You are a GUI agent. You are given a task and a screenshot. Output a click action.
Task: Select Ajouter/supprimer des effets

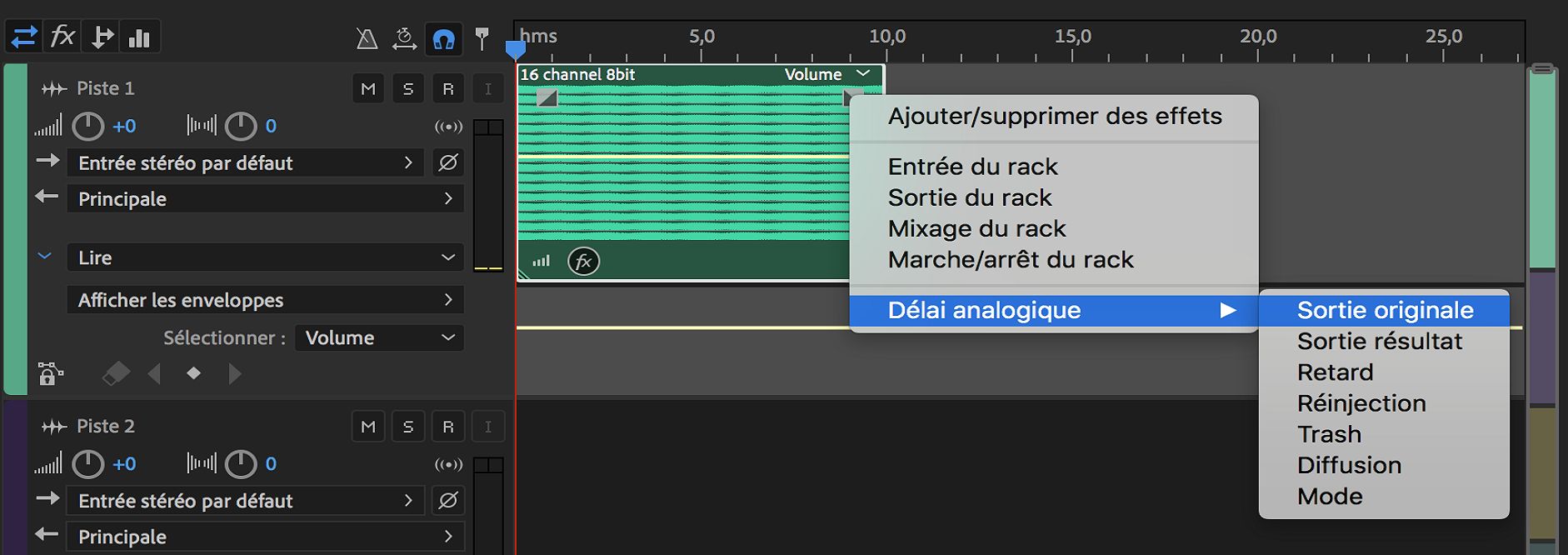coord(1054,116)
